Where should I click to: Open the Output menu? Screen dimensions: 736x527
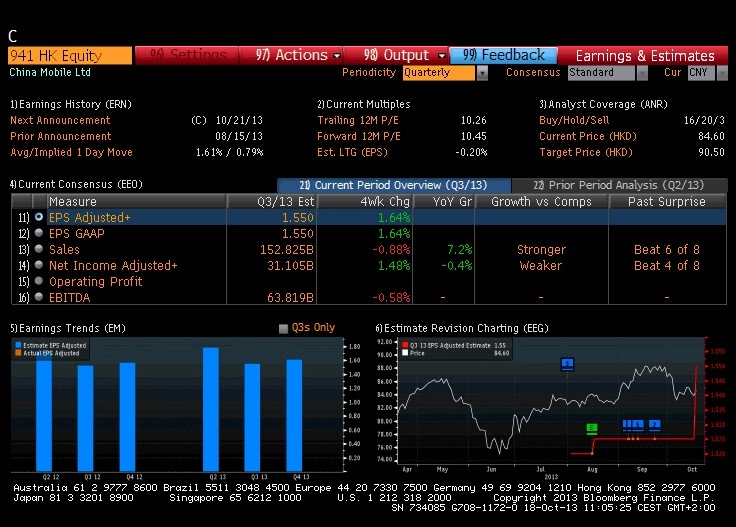click(x=397, y=55)
